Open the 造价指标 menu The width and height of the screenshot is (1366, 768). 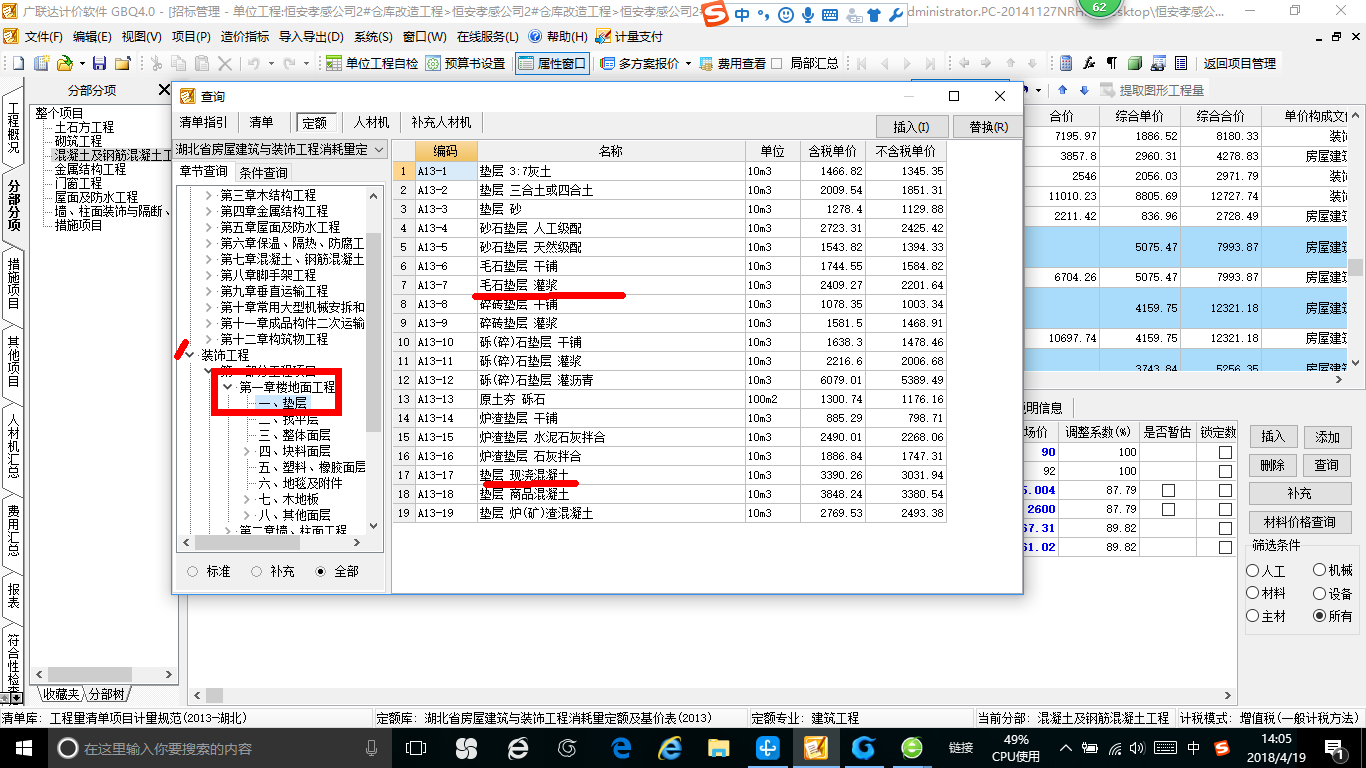(244, 36)
